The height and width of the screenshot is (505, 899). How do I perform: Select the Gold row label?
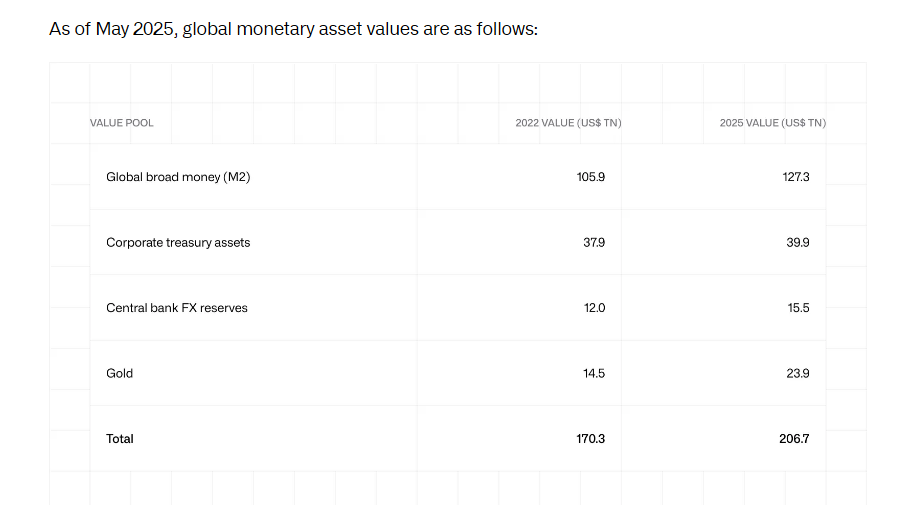119,373
